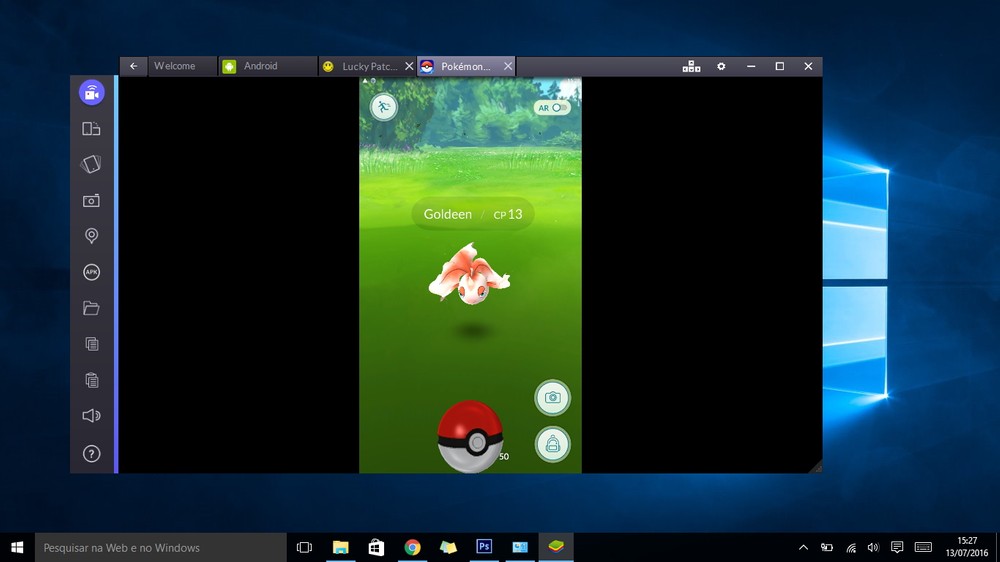The height and width of the screenshot is (562, 1000).
Task: Open the Wi-Fi network tray icon
Action: tap(851, 547)
